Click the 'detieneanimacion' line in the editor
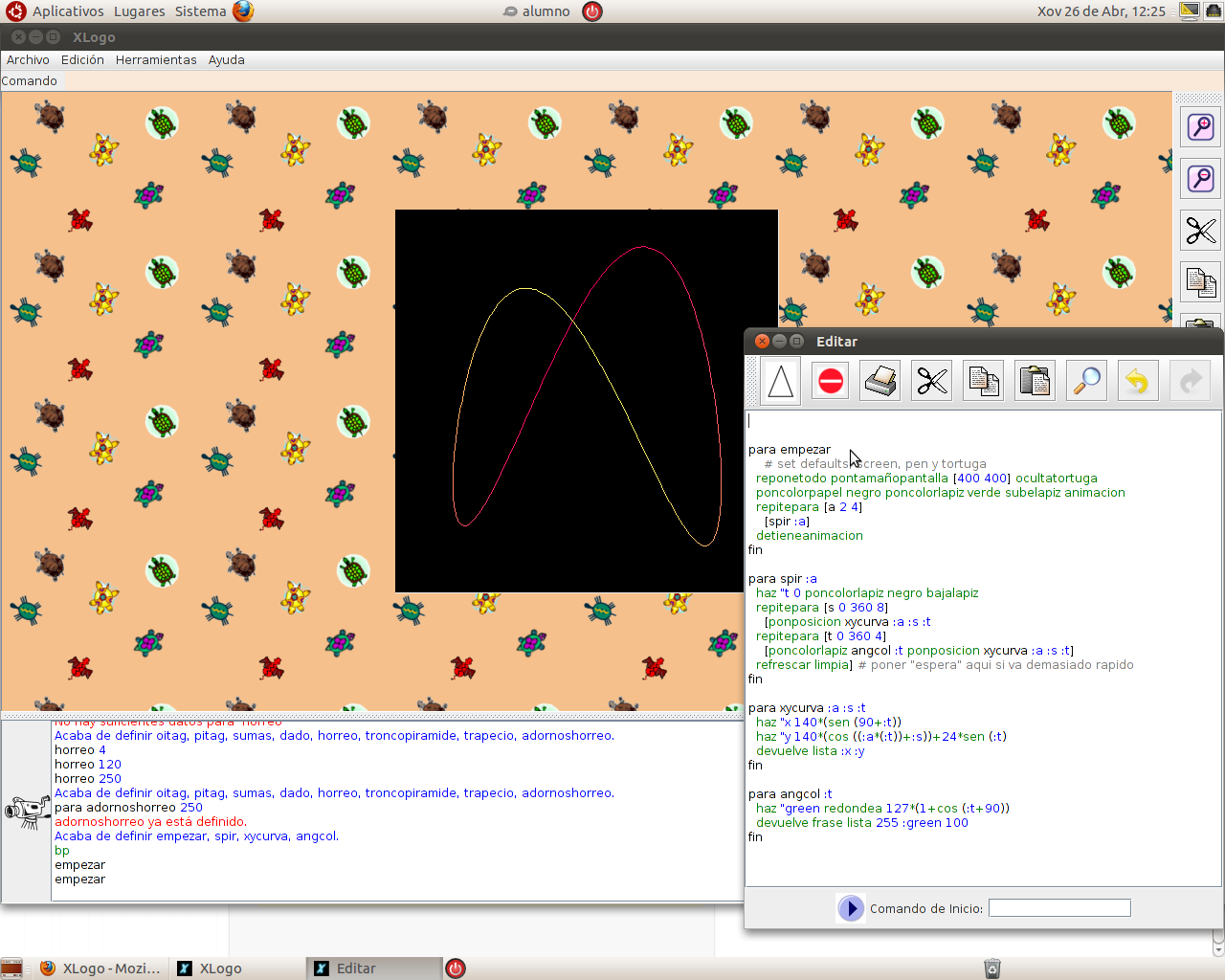Viewport: 1225px width, 980px height. click(810, 536)
